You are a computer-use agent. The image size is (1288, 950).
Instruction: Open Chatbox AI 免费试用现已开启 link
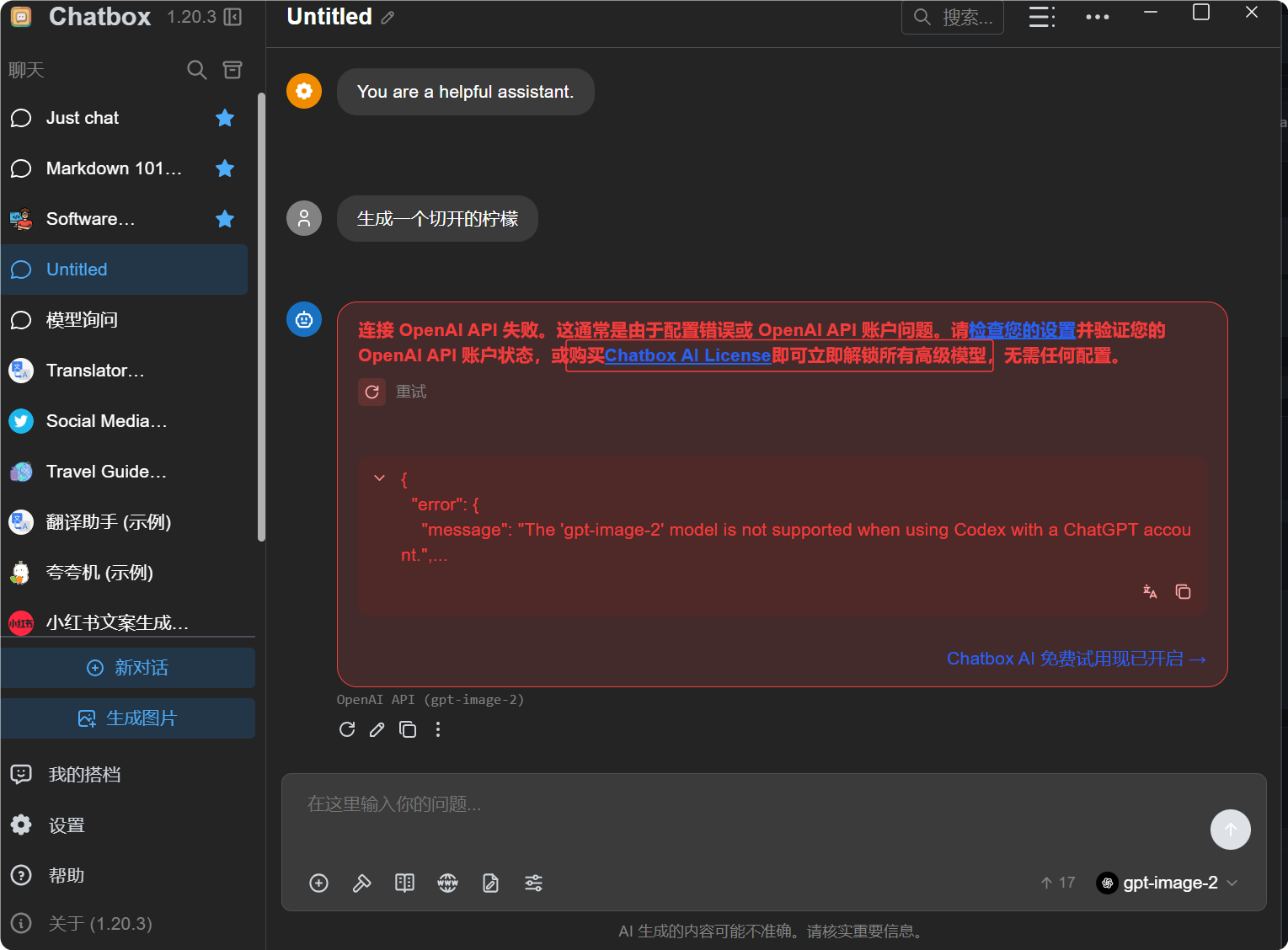point(1077,659)
